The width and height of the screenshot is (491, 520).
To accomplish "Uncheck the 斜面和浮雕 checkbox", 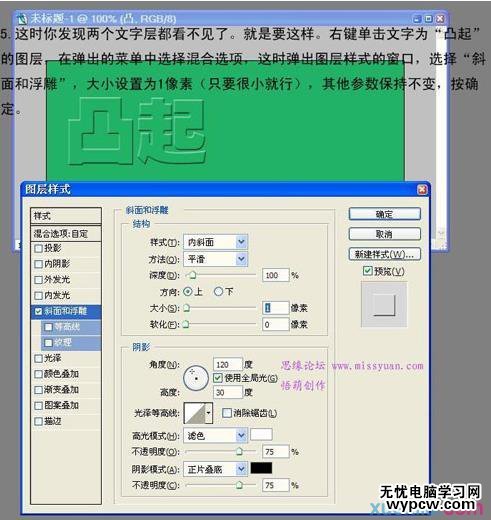I will click(x=39, y=311).
